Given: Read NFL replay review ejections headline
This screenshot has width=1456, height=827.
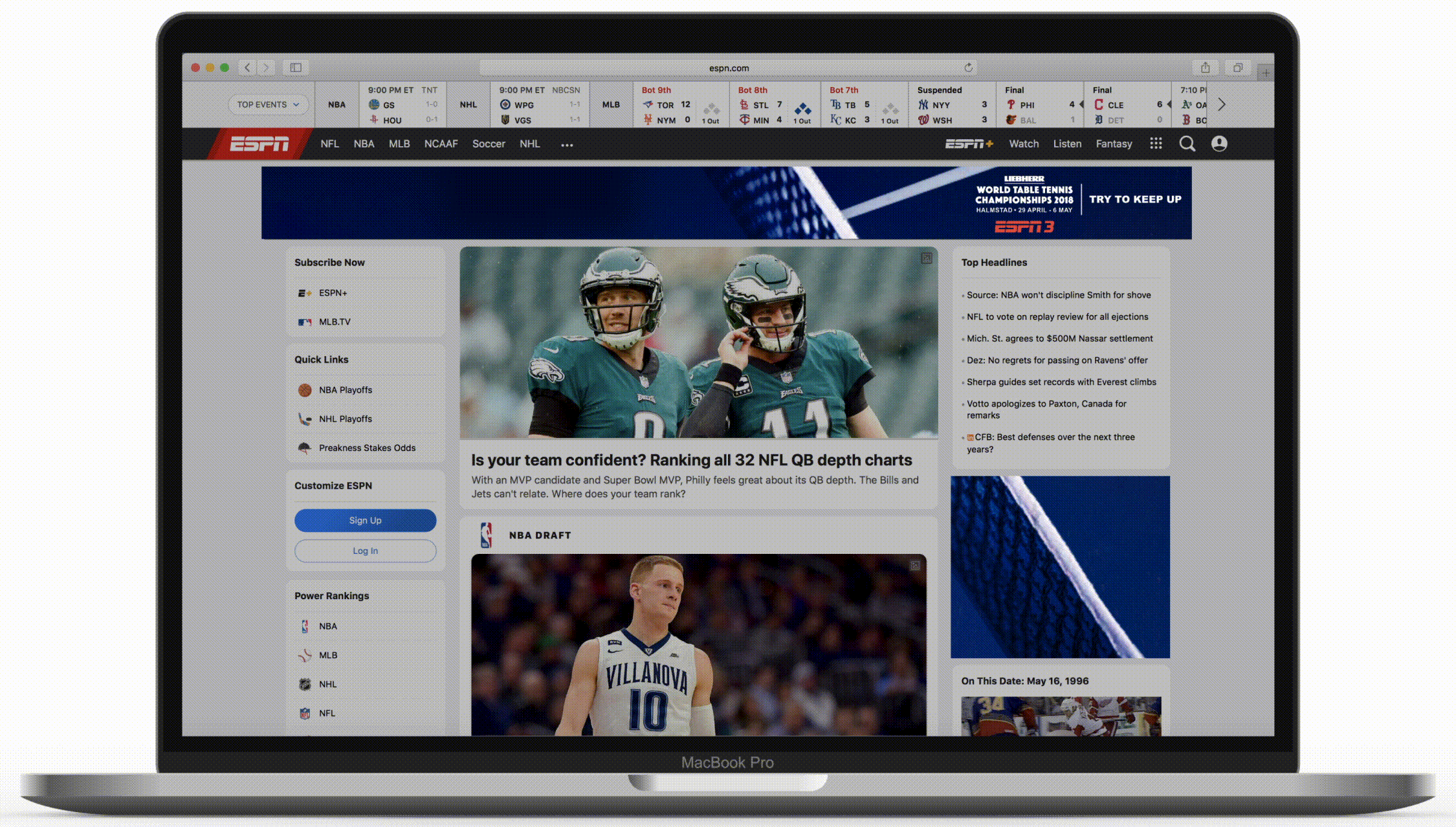Looking at the screenshot, I should (1057, 317).
